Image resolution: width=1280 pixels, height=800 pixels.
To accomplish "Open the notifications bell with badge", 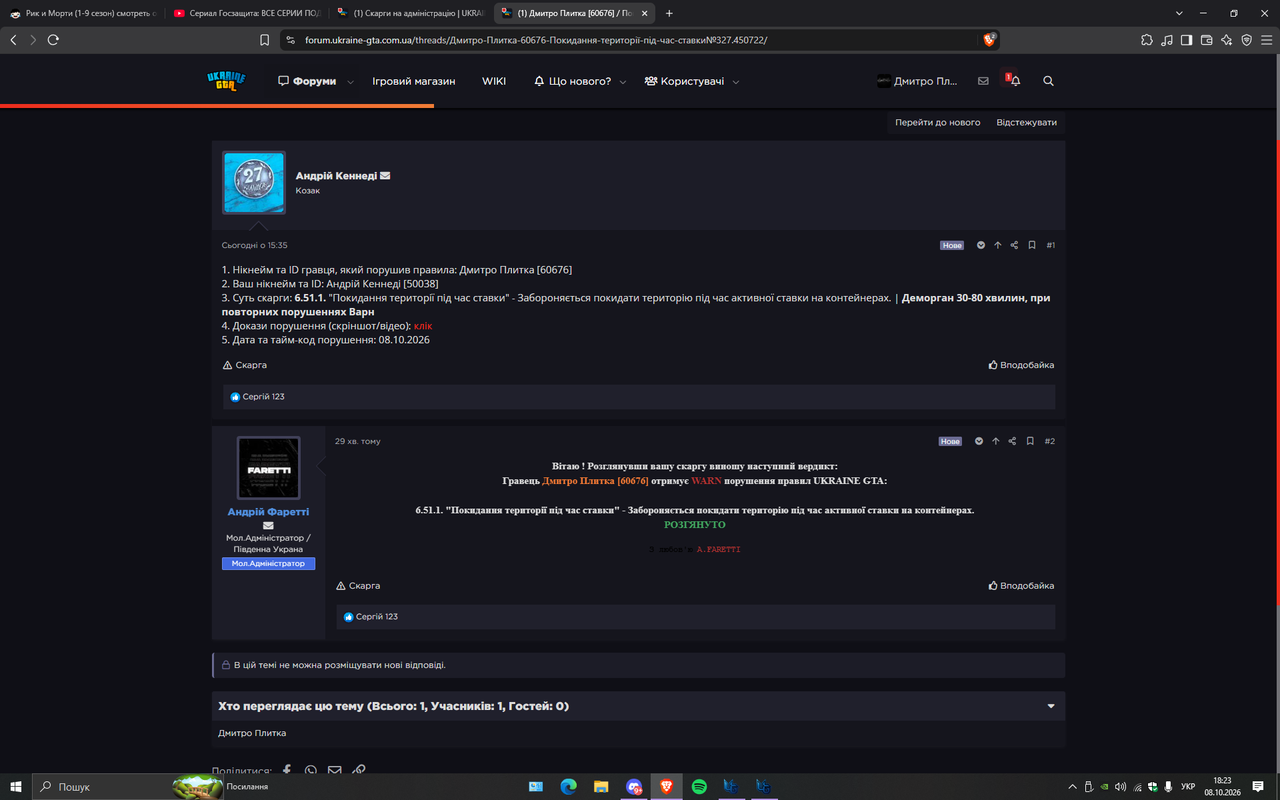I will (x=1012, y=80).
